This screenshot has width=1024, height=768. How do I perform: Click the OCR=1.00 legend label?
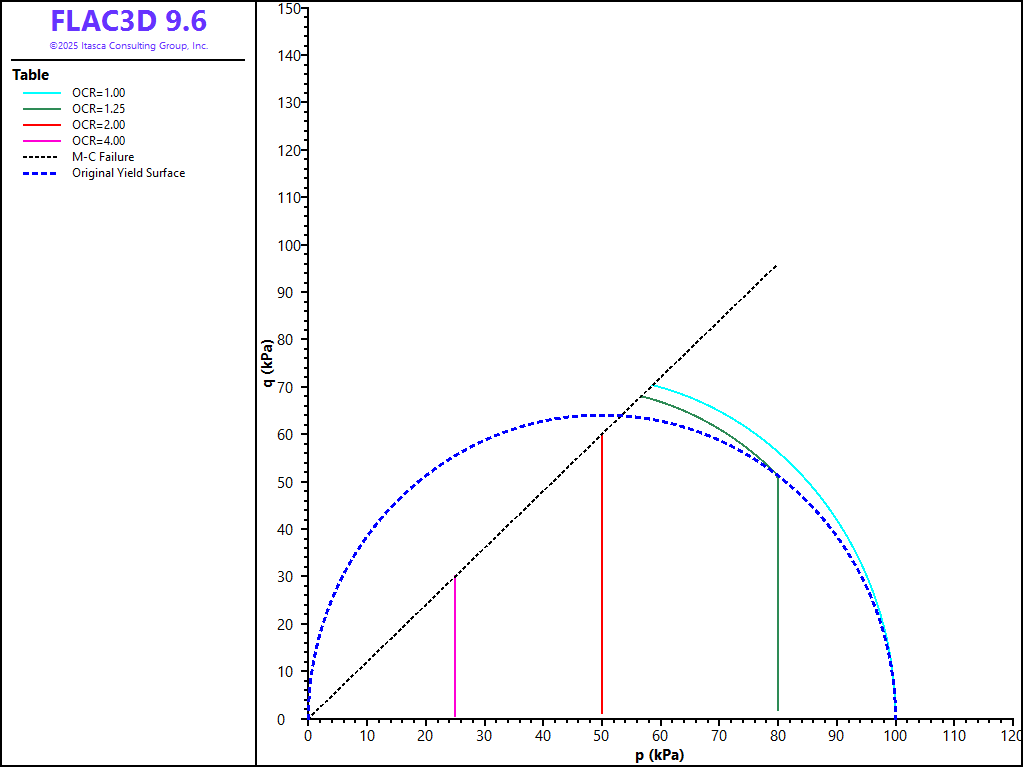[98, 92]
